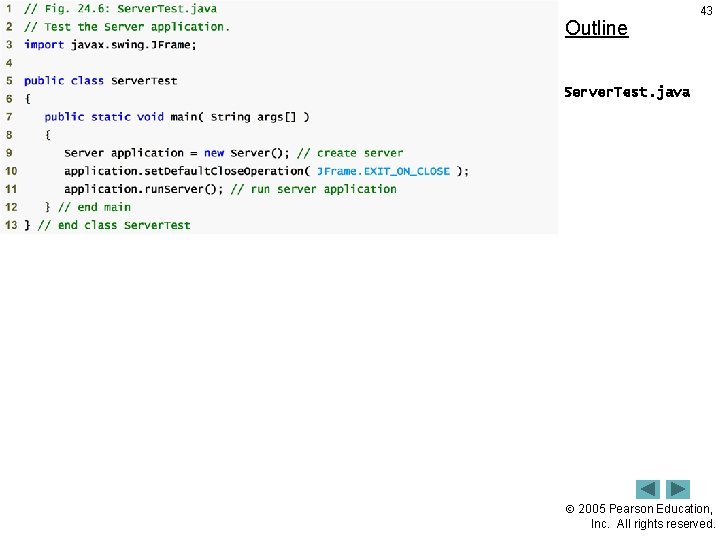Select the '// run server application' comment

[313, 189]
